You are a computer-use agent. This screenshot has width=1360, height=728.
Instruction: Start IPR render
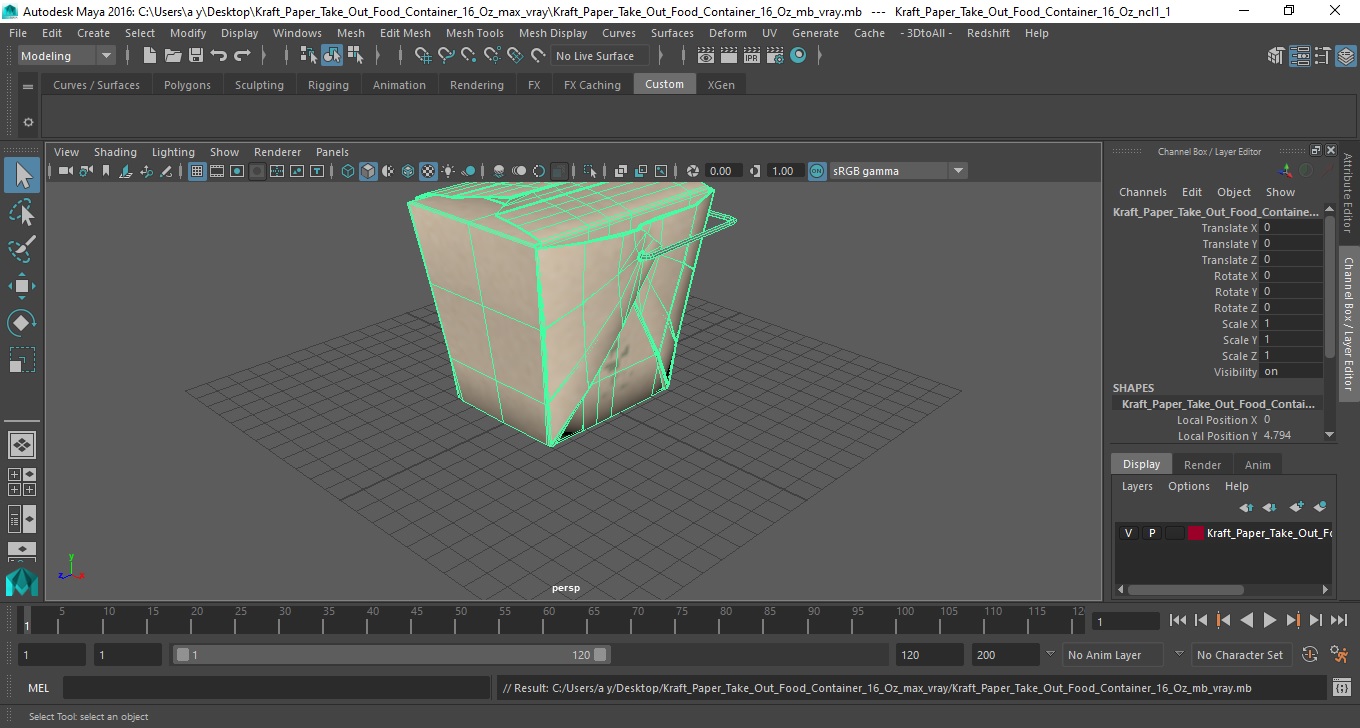(752, 56)
